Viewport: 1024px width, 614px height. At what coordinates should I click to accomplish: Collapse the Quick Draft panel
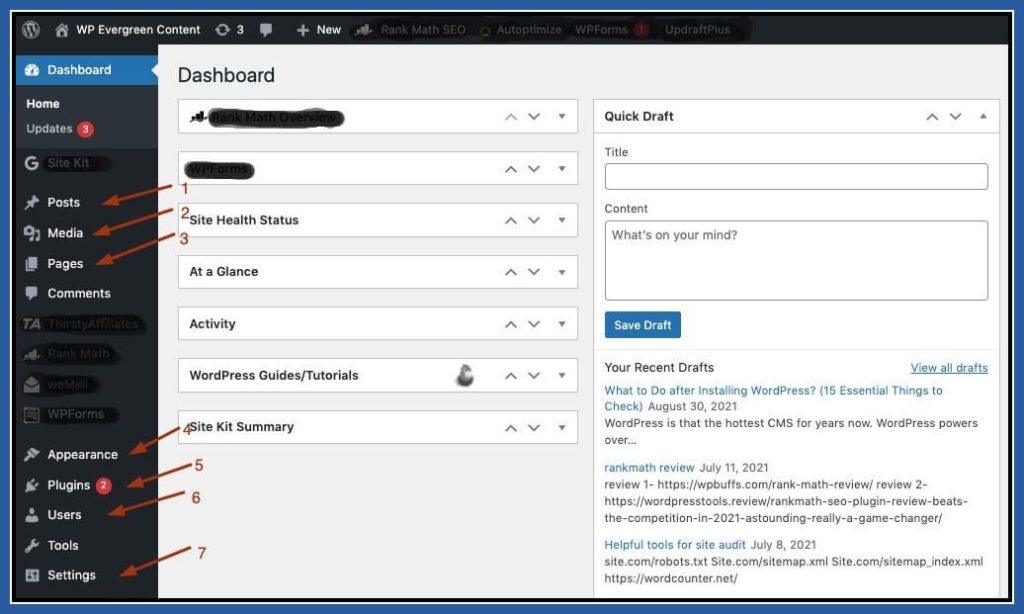(983, 116)
